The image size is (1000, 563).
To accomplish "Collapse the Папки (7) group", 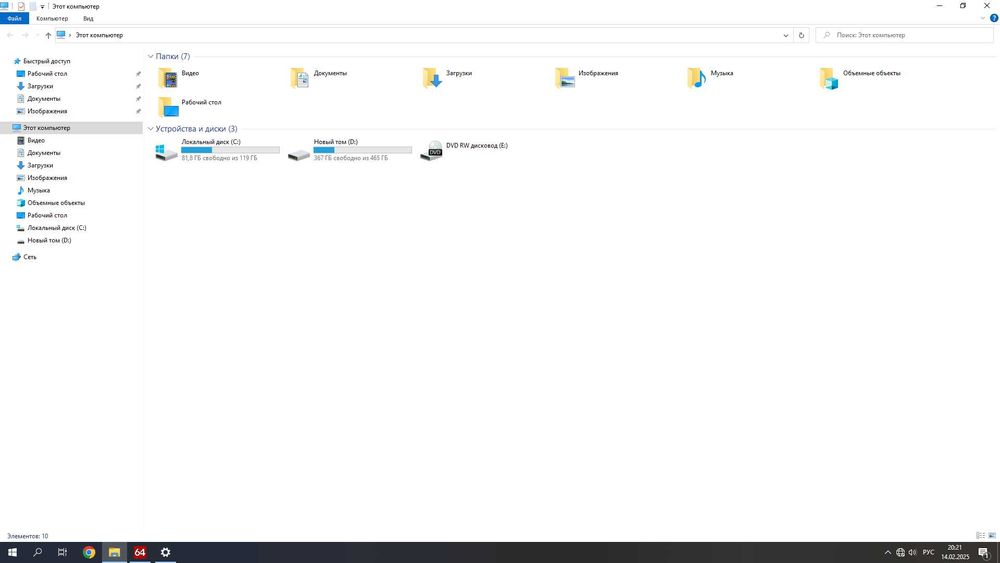I will point(151,56).
